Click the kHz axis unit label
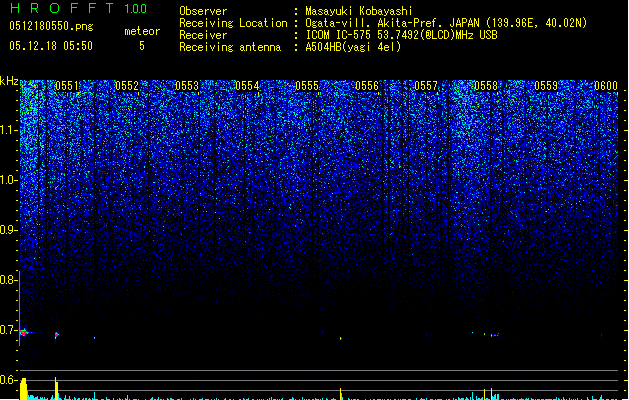This screenshot has width=629, height=400. click(x=9, y=81)
